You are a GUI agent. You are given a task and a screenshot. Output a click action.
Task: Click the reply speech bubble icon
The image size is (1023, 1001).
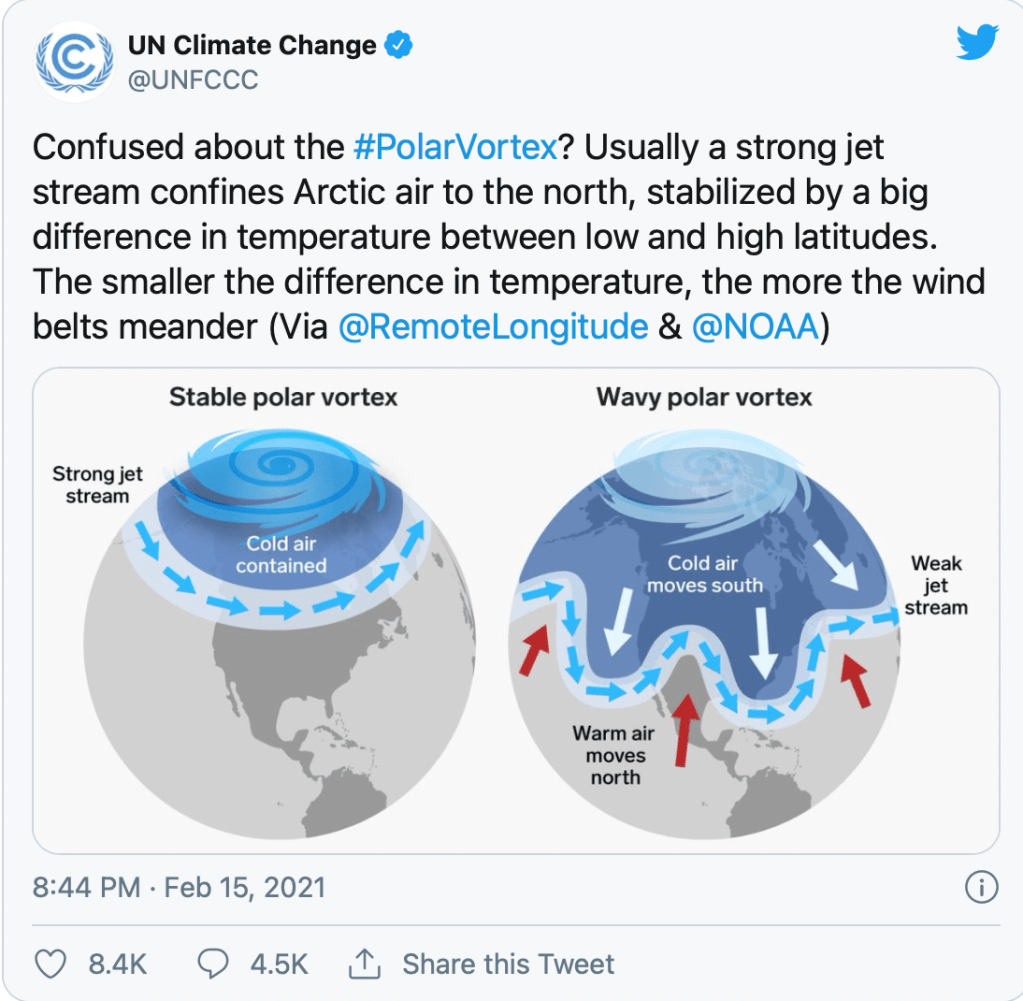pos(212,964)
